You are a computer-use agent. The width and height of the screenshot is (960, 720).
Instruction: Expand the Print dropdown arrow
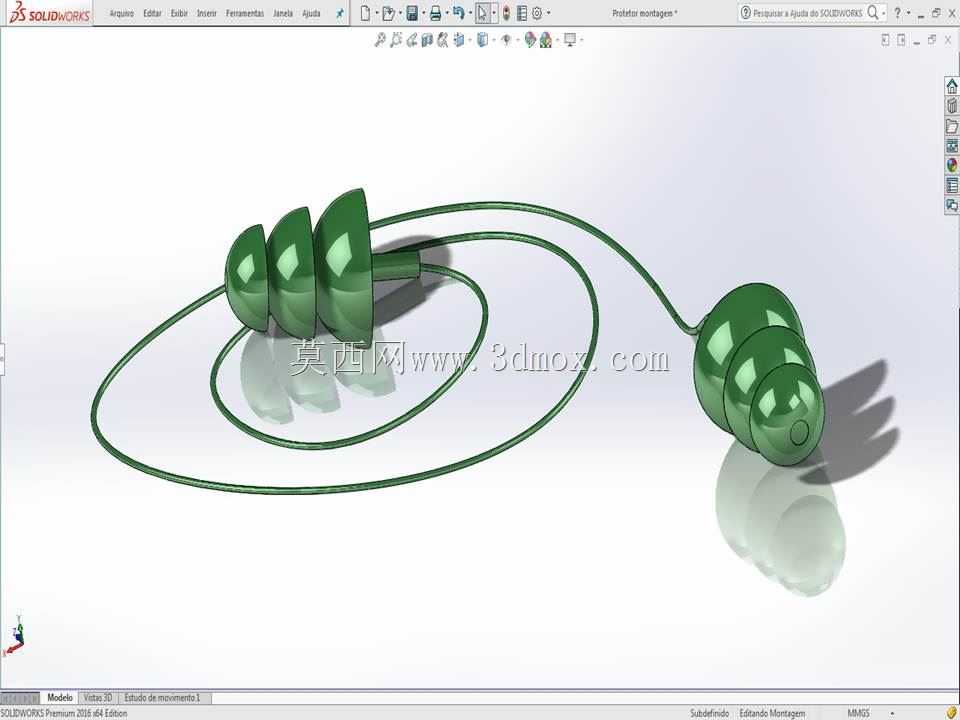[447, 13]
